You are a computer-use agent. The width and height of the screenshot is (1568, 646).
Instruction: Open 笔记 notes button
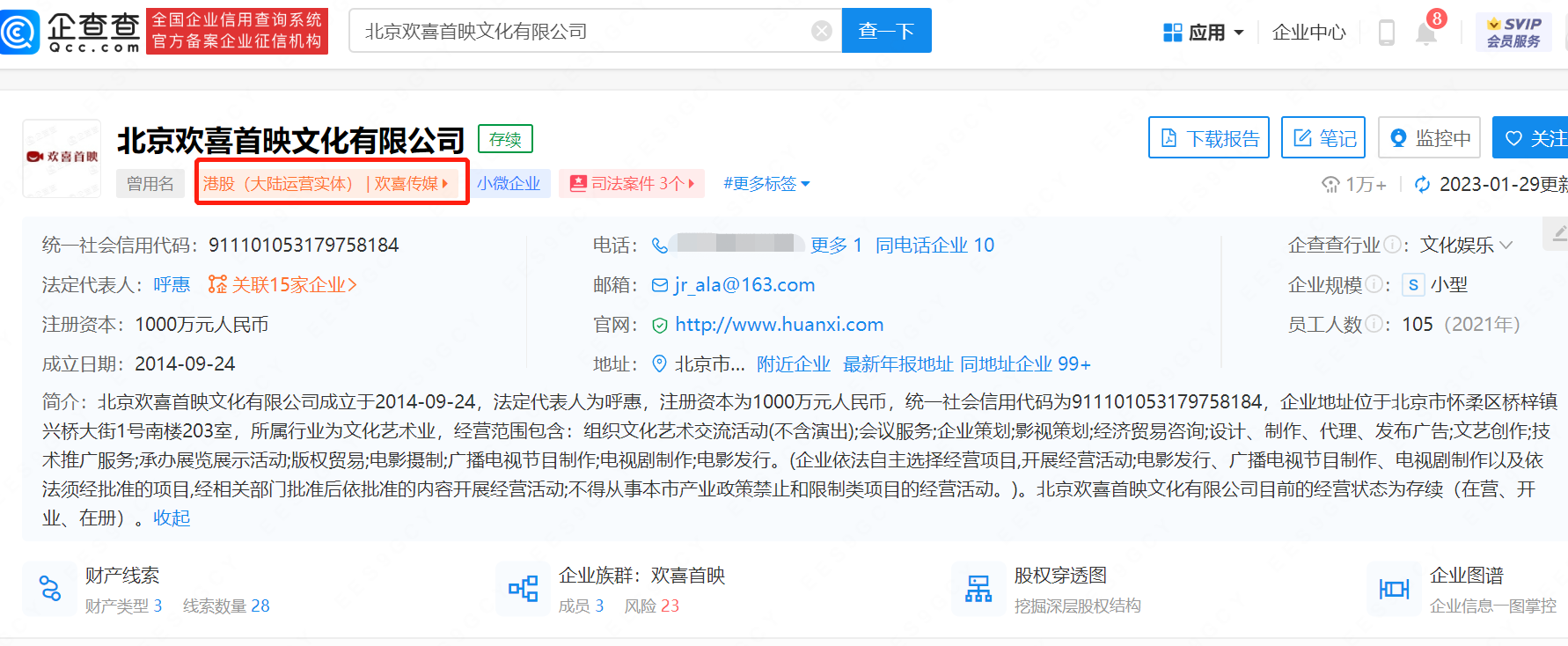[1323, 138]
